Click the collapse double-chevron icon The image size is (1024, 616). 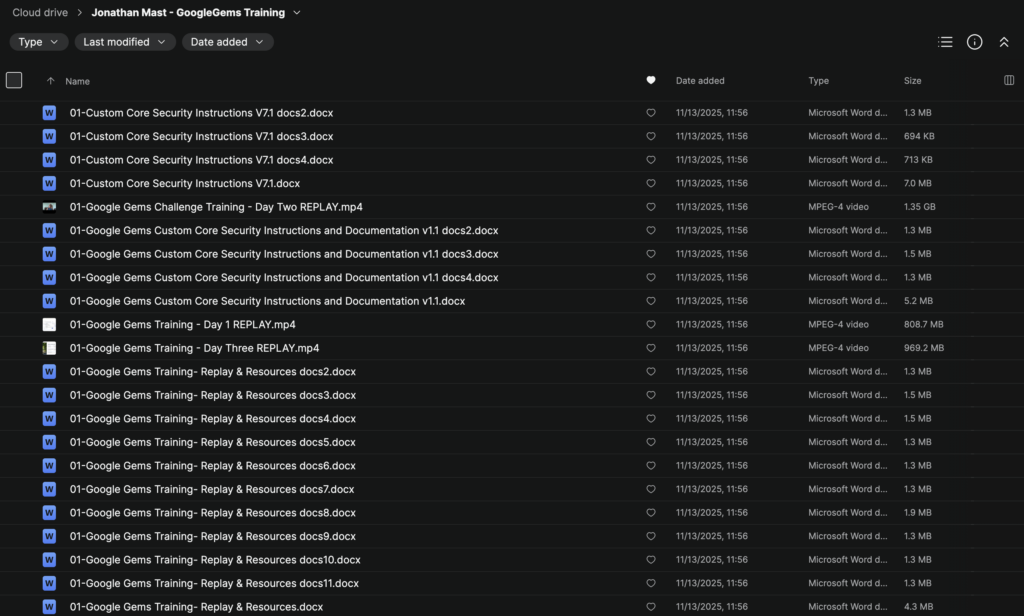pyautogui.click(x=1004, y=42)
